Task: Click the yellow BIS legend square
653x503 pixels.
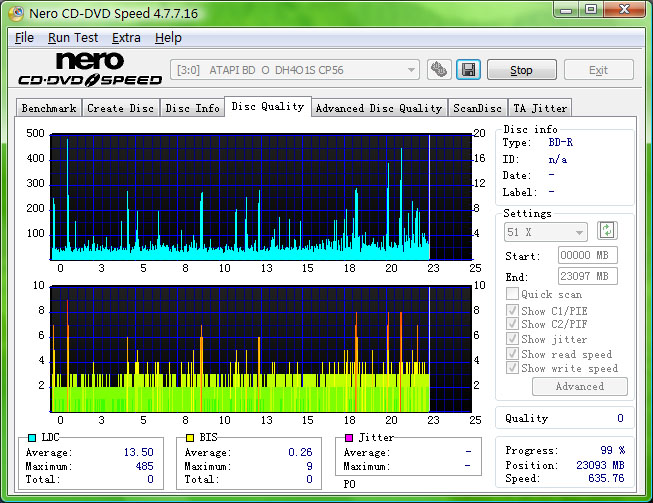Action: pyautogui.click(x=188, y=438)
